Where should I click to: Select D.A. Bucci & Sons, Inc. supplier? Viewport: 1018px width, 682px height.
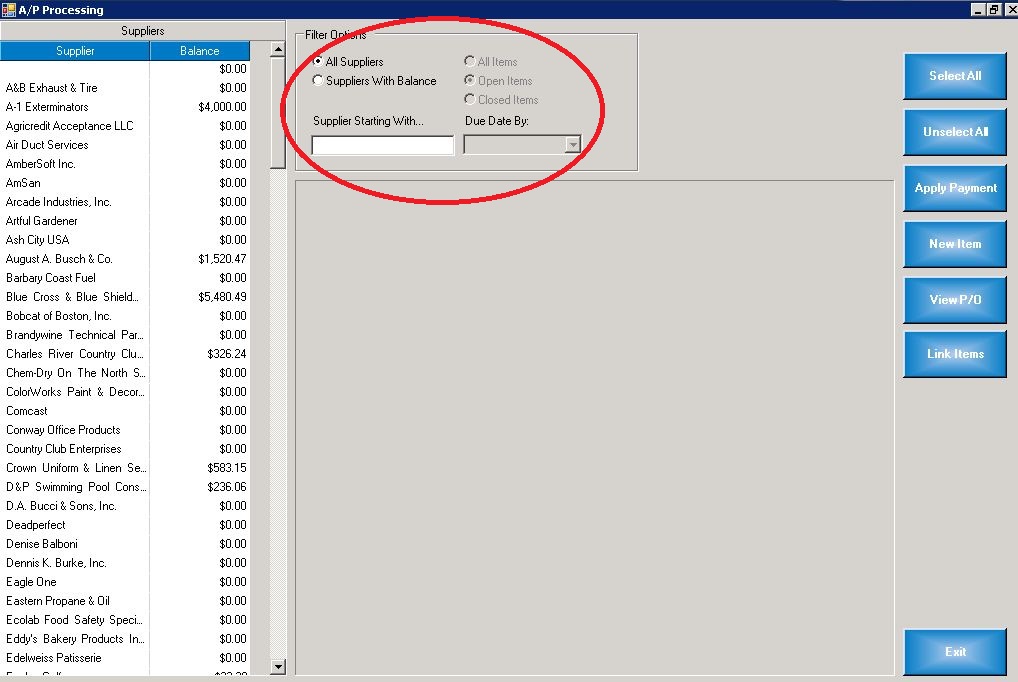point(125,505)
